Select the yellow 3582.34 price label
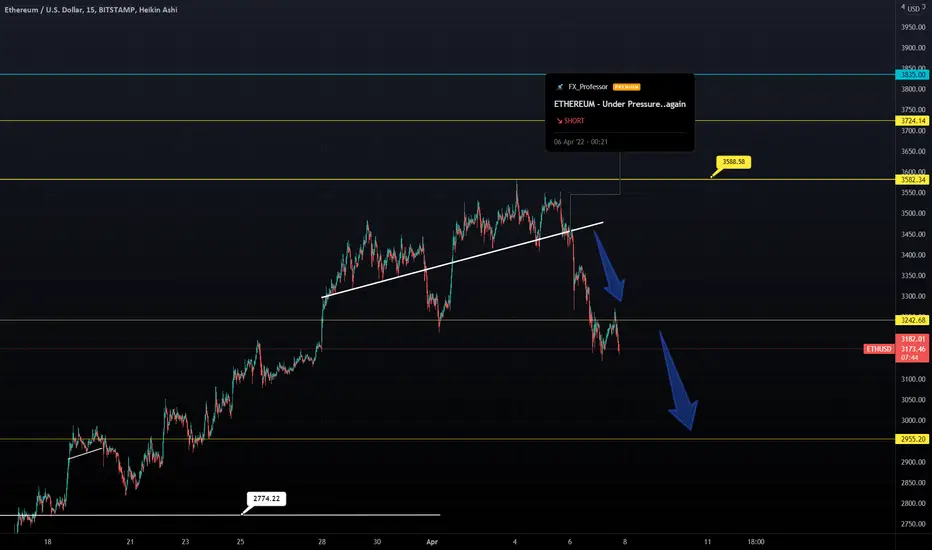Screen dimensions: 932x550 point(912,180)
